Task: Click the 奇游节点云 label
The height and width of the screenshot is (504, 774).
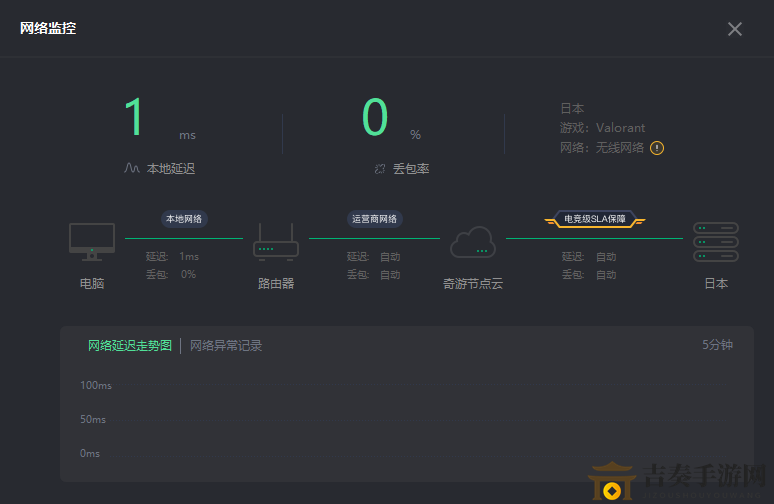Action: (473, 284)
